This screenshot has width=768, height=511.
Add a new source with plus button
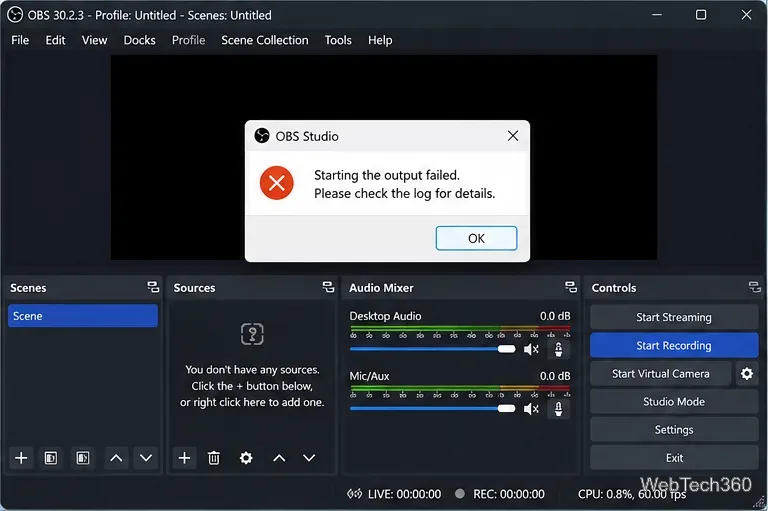(x=184, y=458)
